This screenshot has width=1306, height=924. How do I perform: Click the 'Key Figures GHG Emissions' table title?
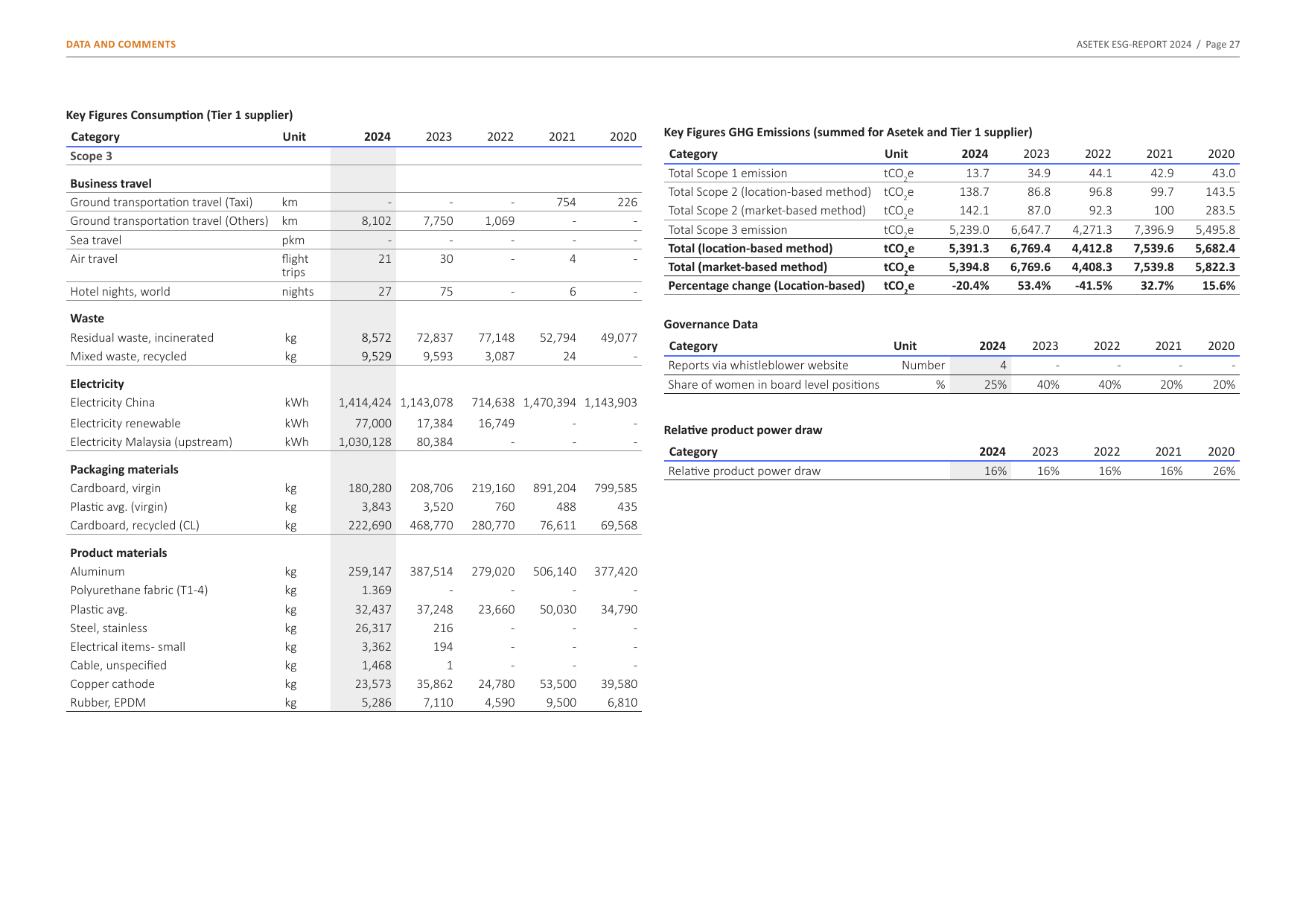[848, 133]
